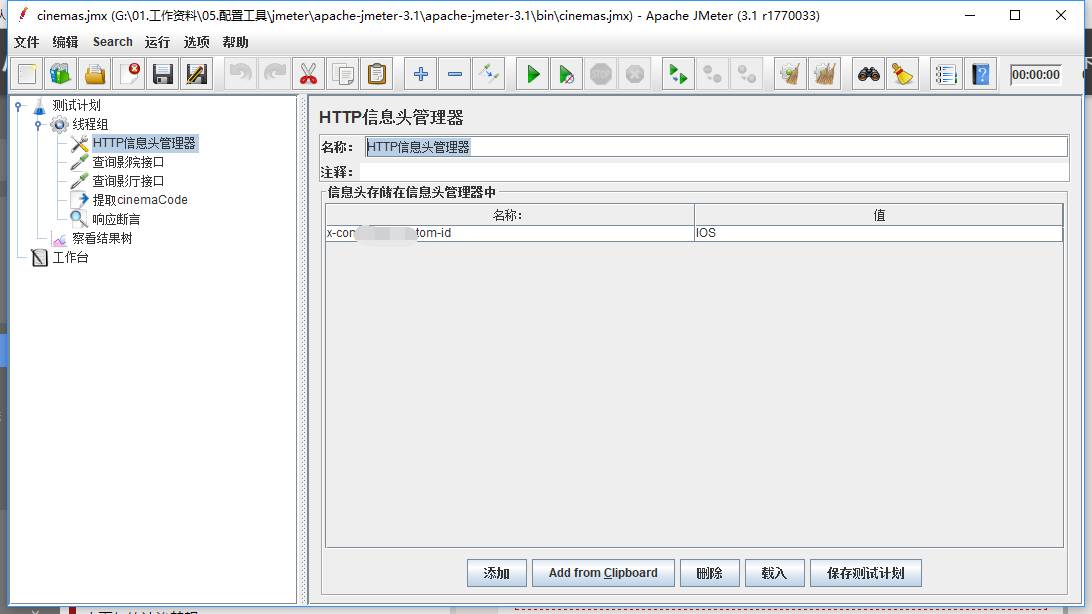
Task: Save the test plan with floppy icon
Action: pyautogui.click(x=163, y=74)
